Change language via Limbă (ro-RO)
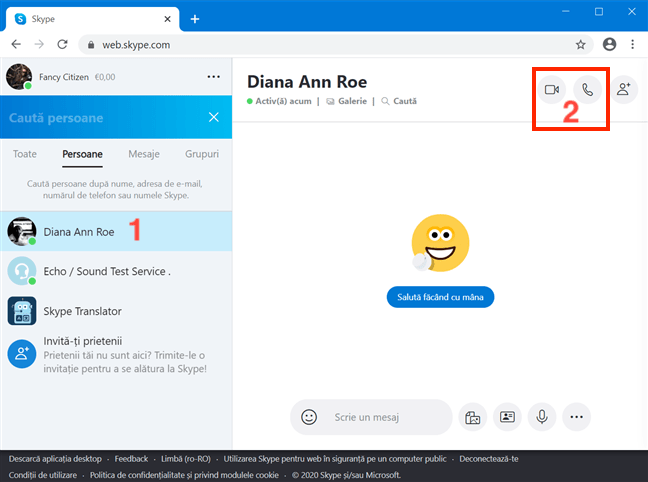 (x=186, y=459)
